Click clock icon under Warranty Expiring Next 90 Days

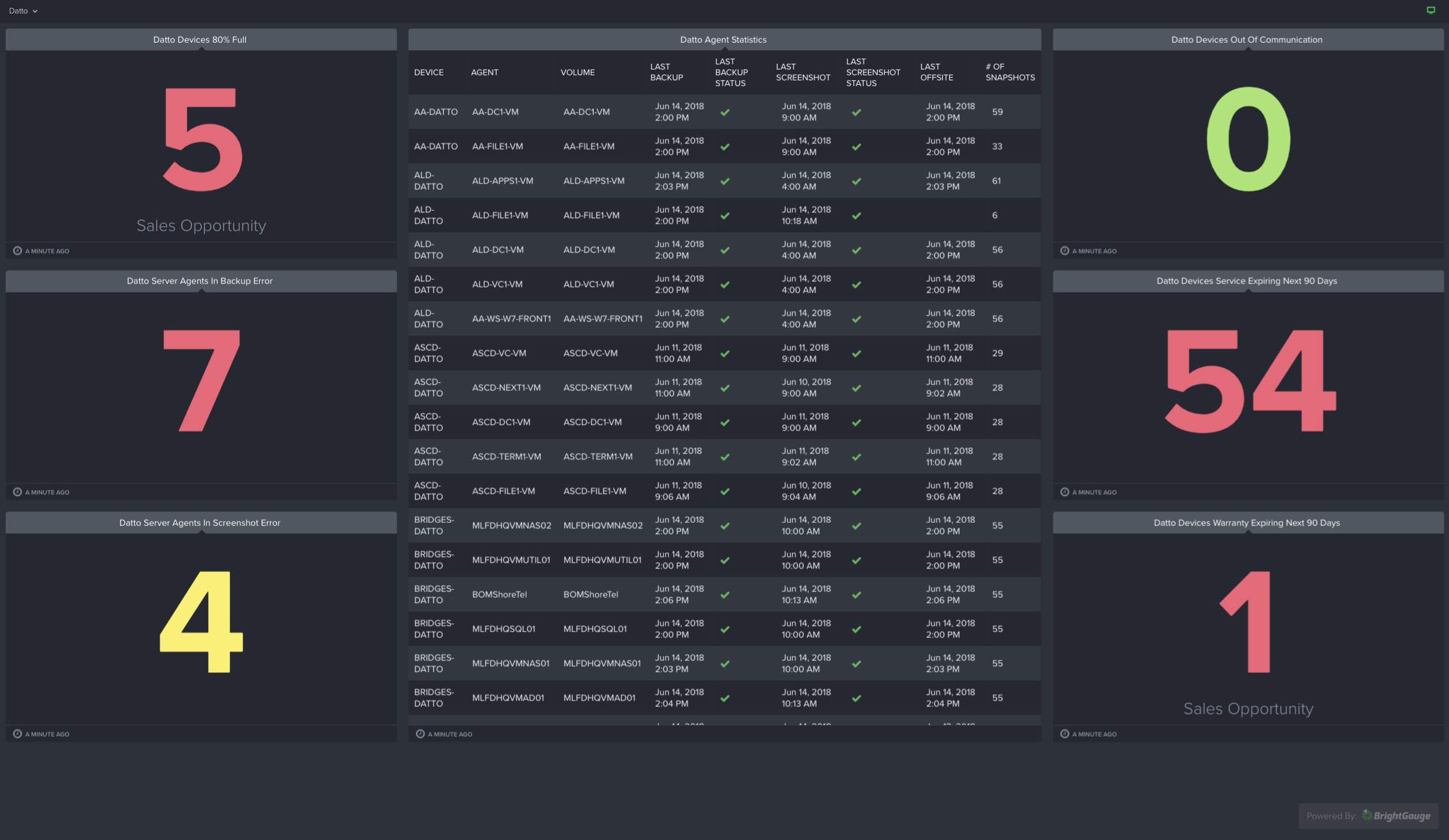coord(1065,734)
